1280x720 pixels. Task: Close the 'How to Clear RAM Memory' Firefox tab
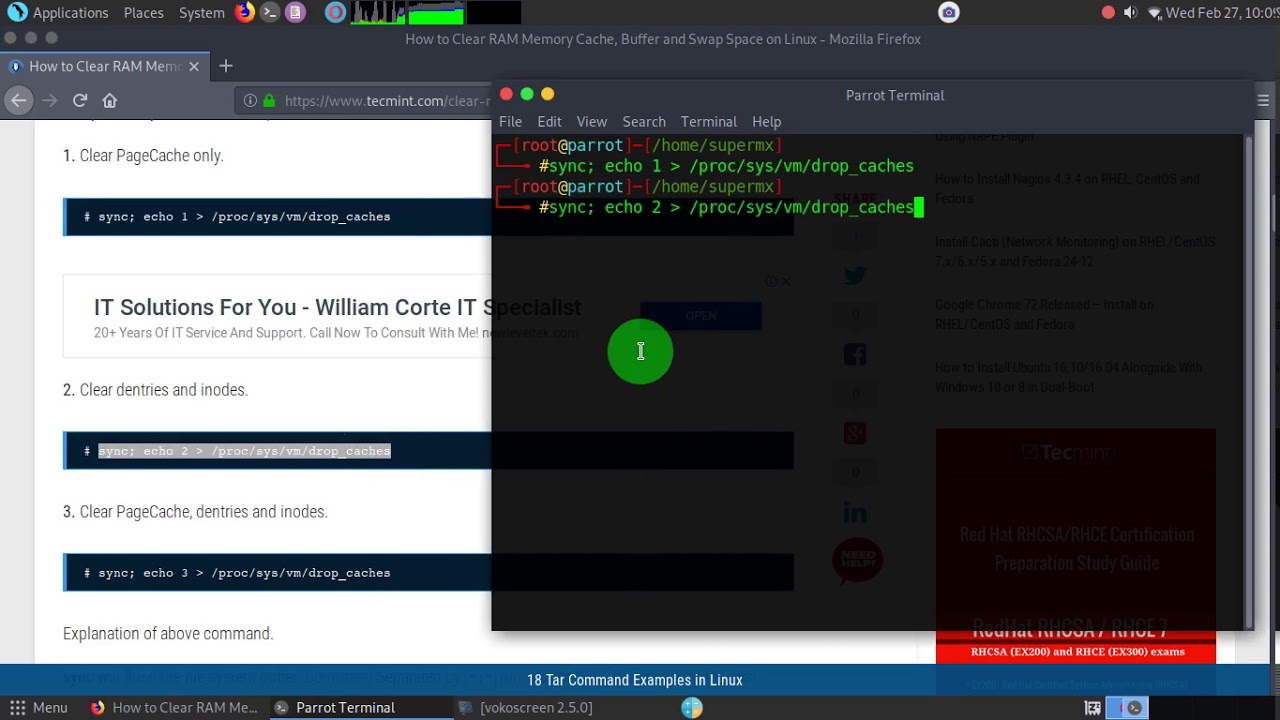click(x=194, y=66)
